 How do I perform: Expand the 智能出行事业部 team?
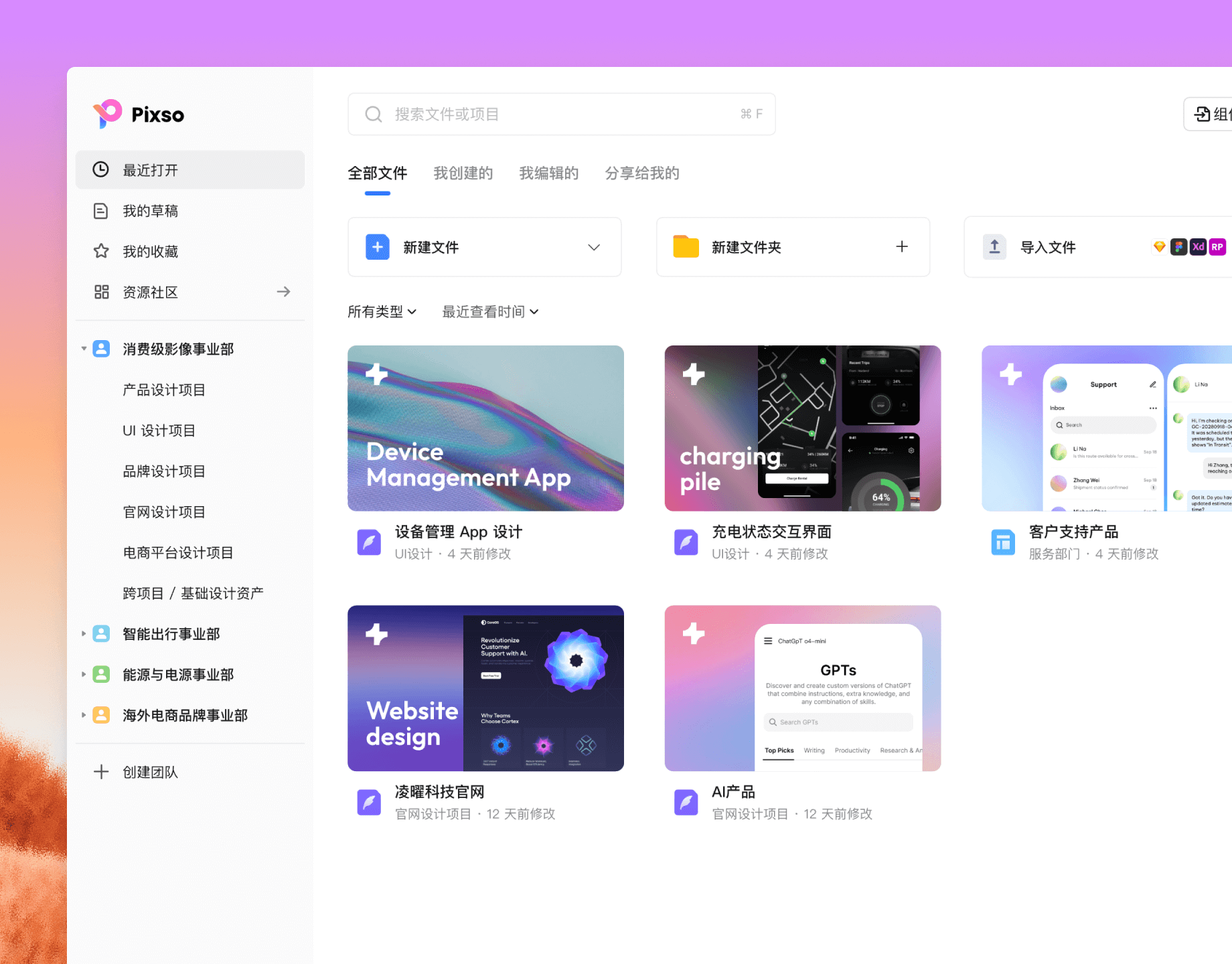pyautogui.click(x=83, y=633)
